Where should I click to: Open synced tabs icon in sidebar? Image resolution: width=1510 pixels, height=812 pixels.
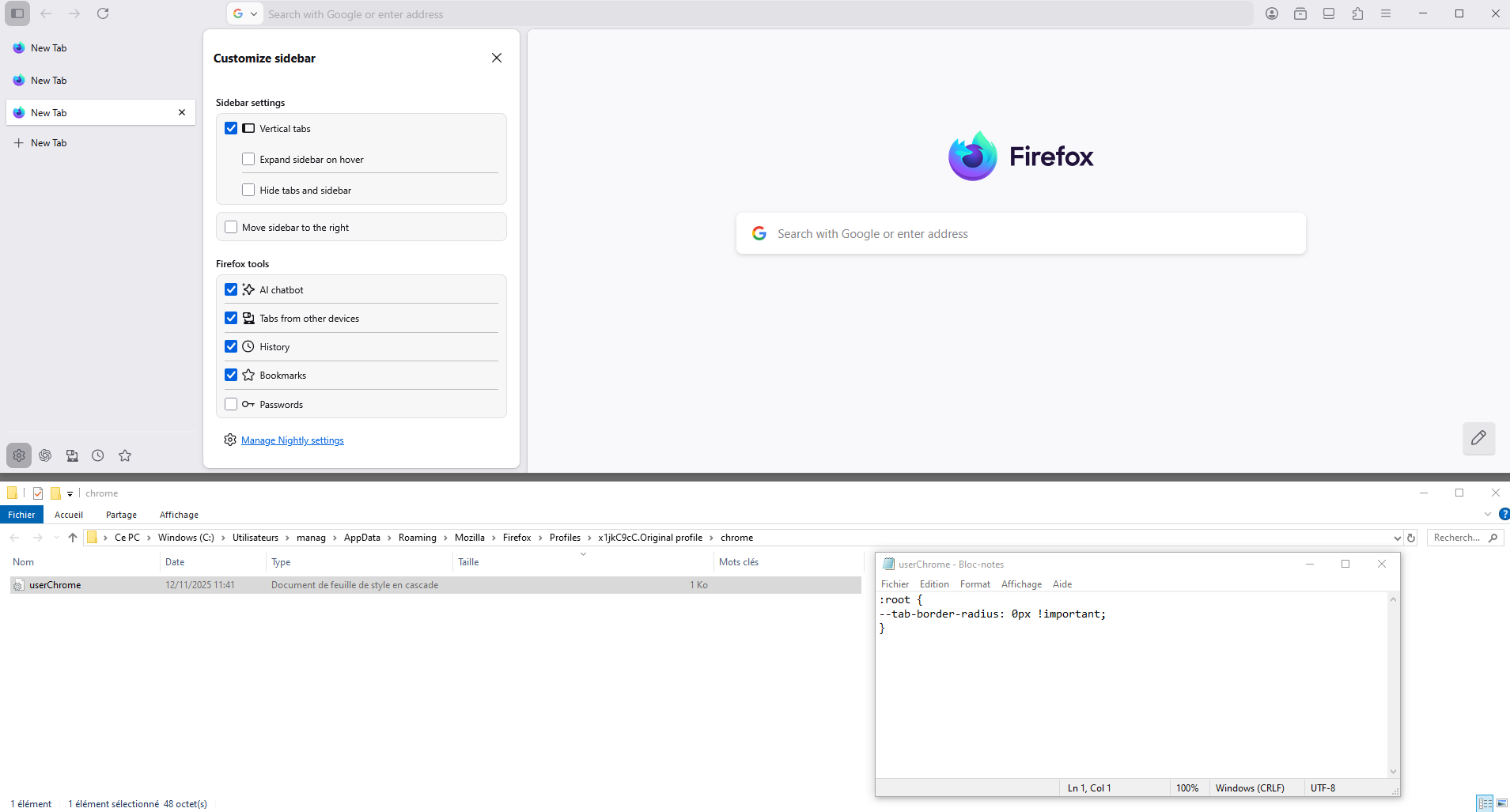(72, 455)
